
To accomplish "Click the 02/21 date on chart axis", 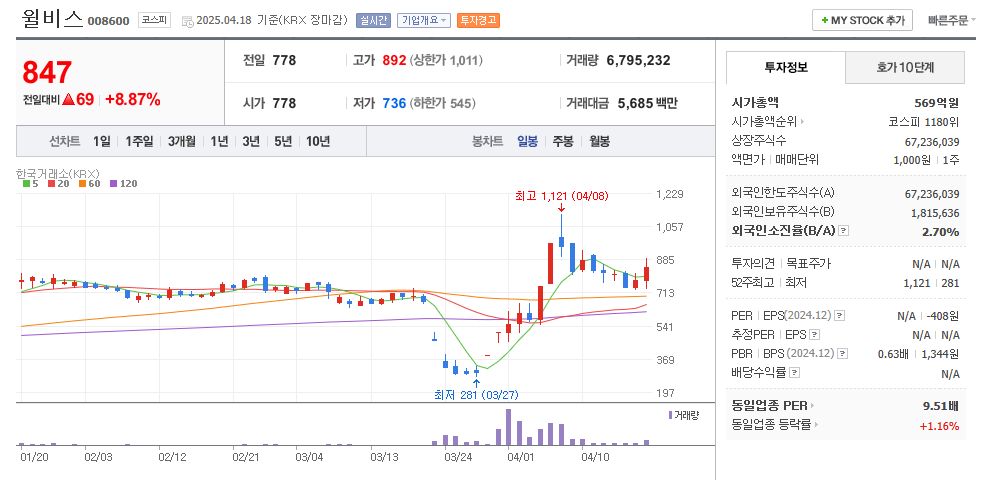I will coord(247,456).
